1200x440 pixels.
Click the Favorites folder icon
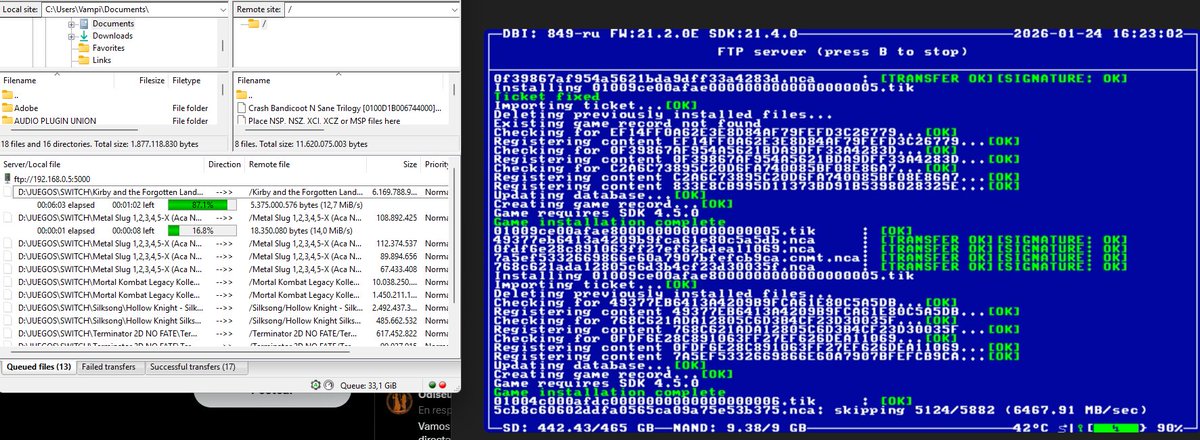(x=83, y=47)
